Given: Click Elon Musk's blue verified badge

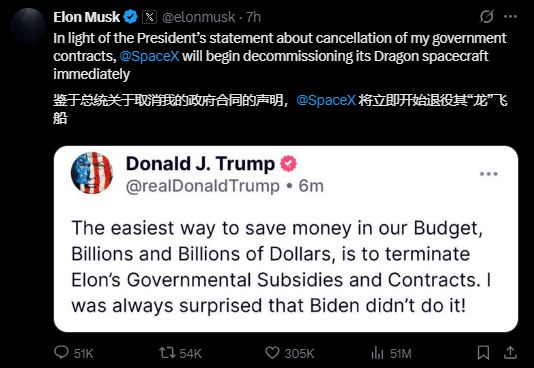Looking at the screenshot, I should click(x=130, y=17).
